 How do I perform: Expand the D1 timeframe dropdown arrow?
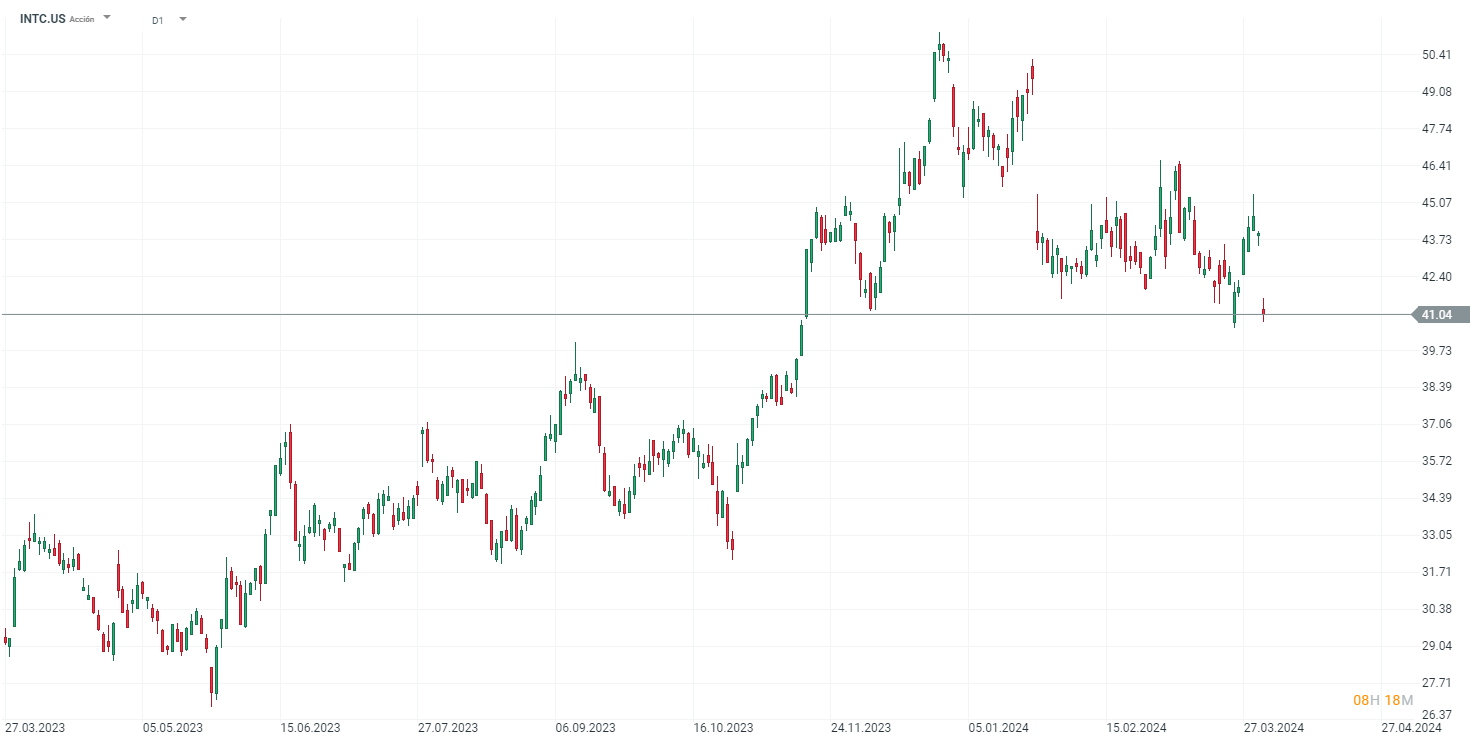[182, 19]
